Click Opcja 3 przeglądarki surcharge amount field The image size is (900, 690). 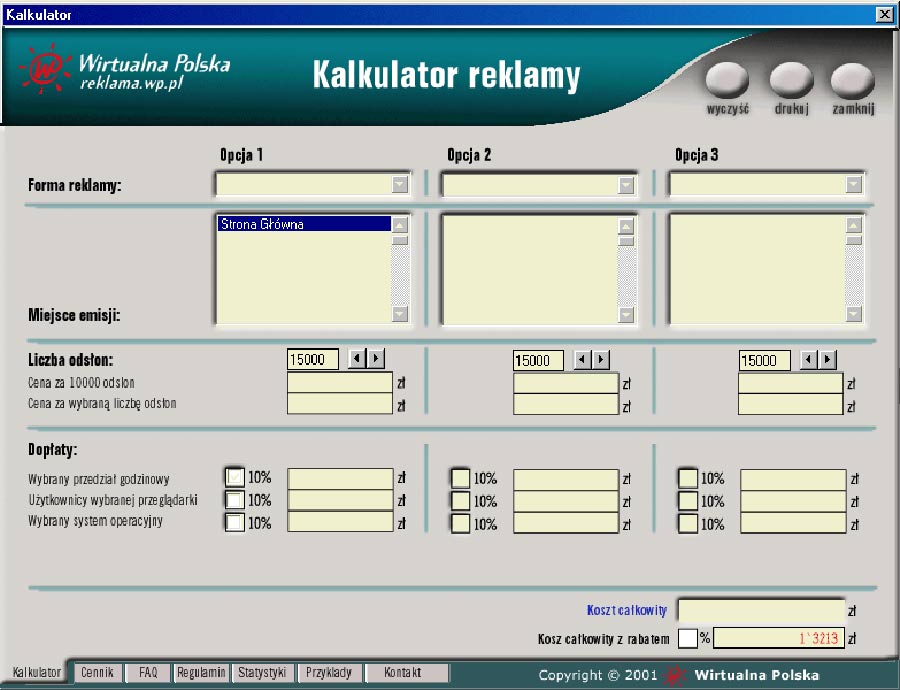(793, 501)
